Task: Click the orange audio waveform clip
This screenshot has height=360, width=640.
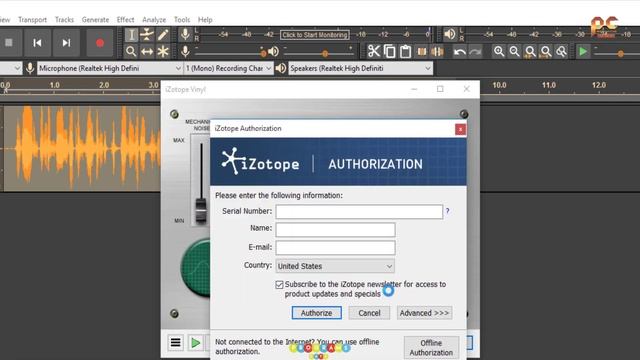Action: tap(82, 148)
